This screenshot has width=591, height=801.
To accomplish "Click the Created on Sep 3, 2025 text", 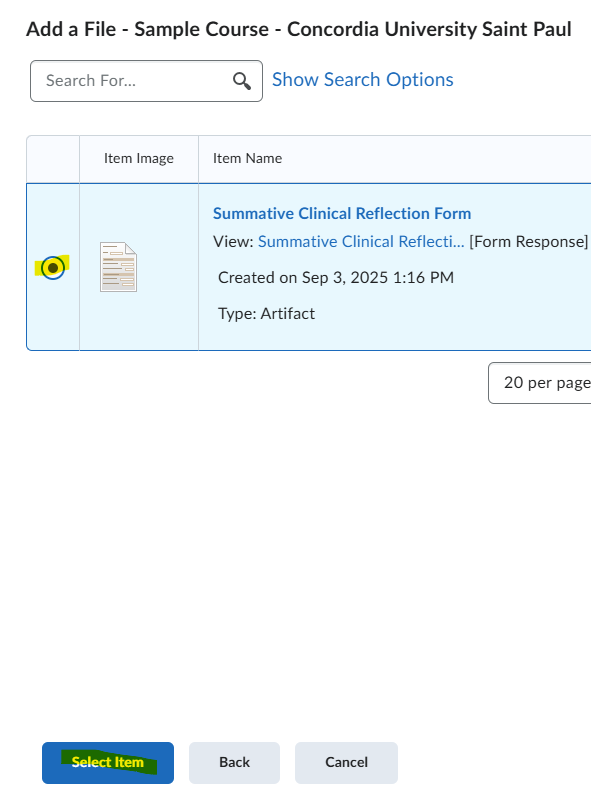I will [x=336, y=277].
